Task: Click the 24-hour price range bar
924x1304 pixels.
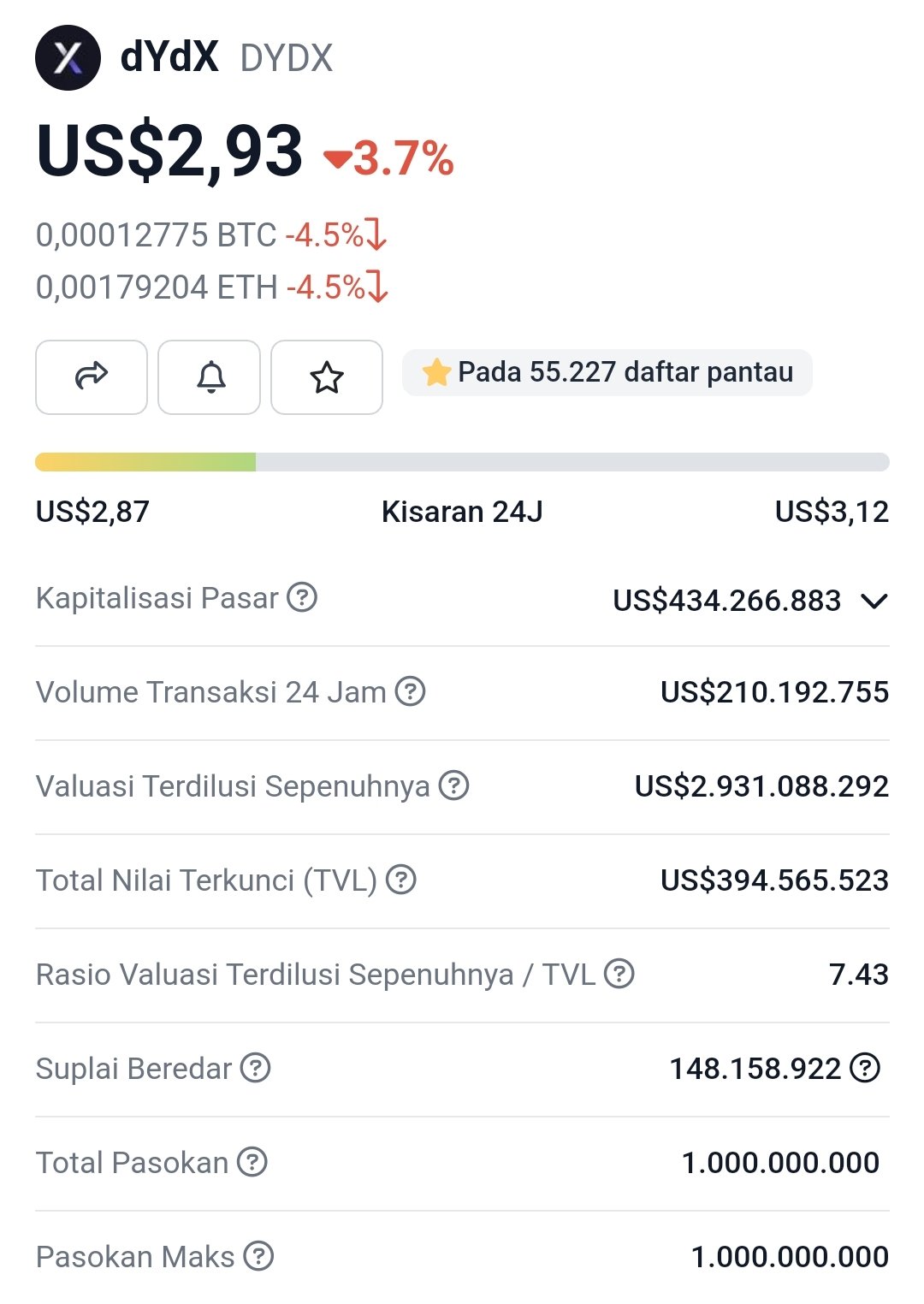Action: pos(462,462)
